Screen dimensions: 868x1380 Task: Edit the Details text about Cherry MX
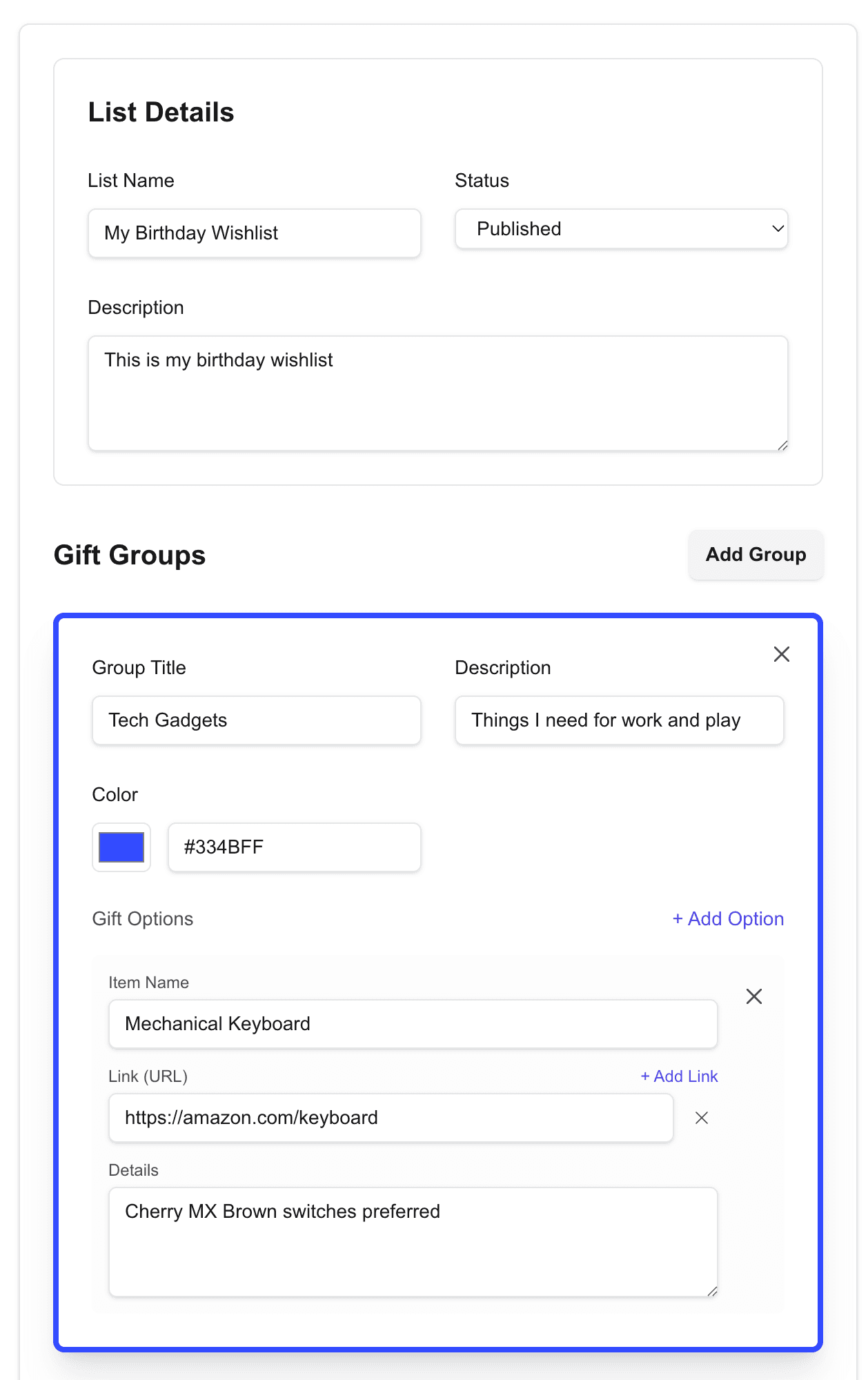[413, 1242]
